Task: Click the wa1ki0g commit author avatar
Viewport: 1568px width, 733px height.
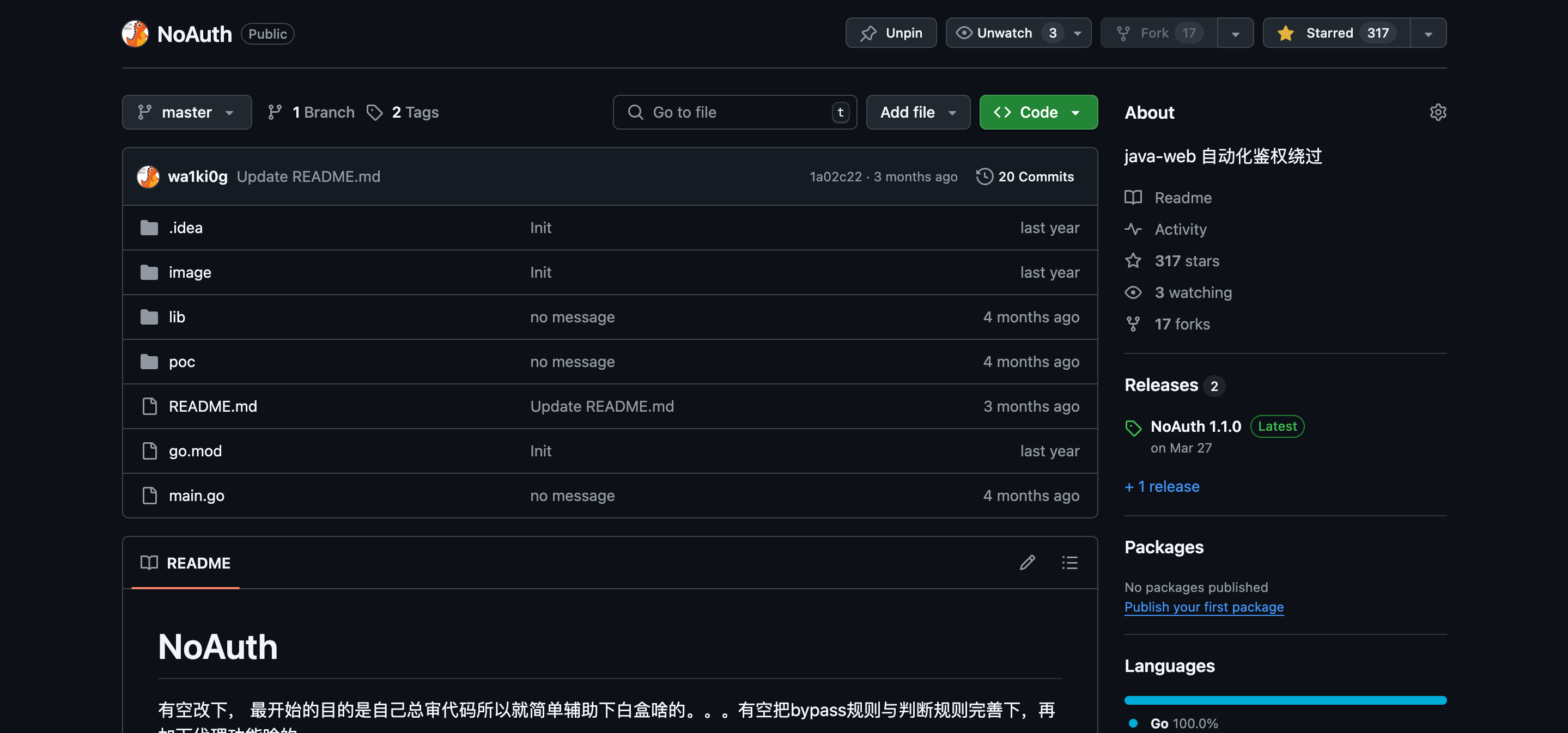Action: tap(148, 176)
